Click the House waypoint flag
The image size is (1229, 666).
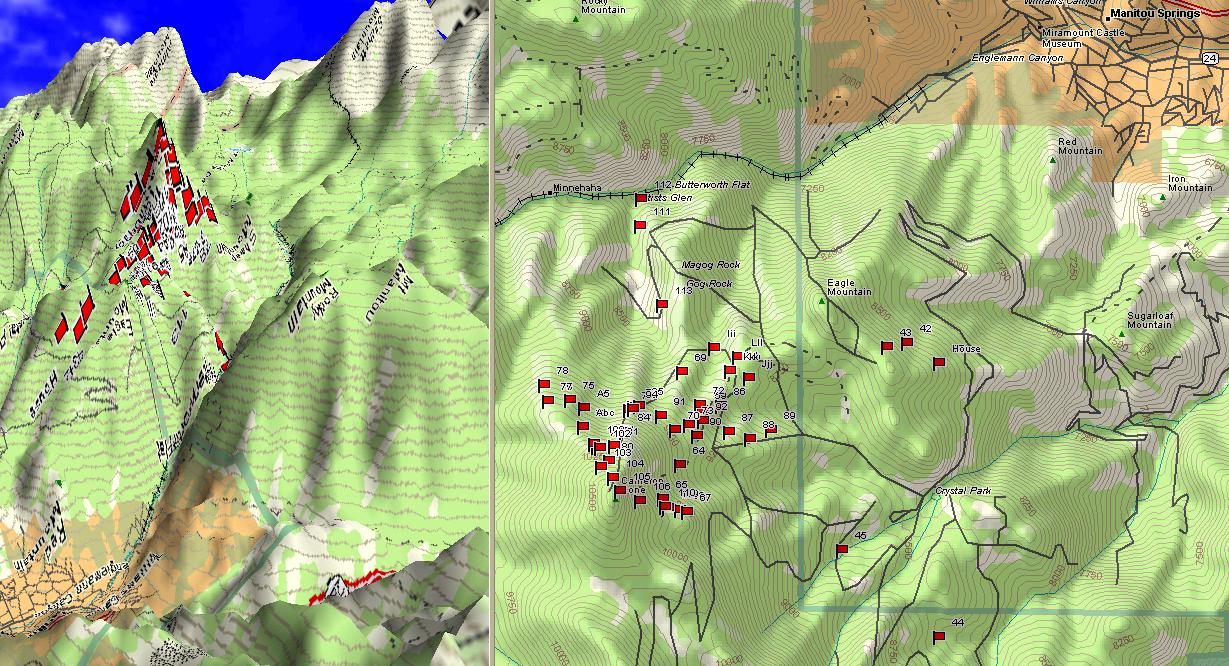[938, 363]
